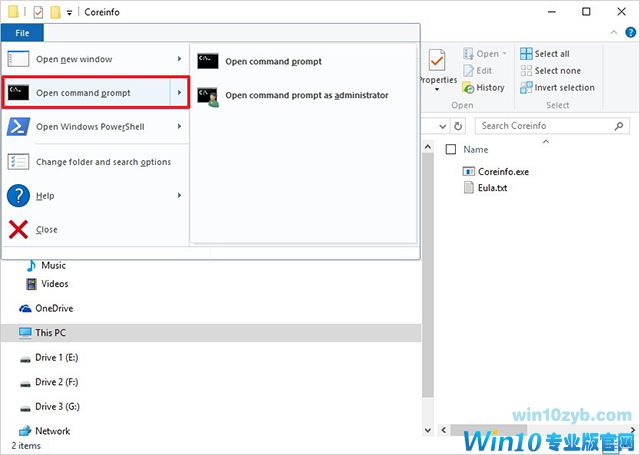Expand Help submenu arrow

[x=179, y=195]
